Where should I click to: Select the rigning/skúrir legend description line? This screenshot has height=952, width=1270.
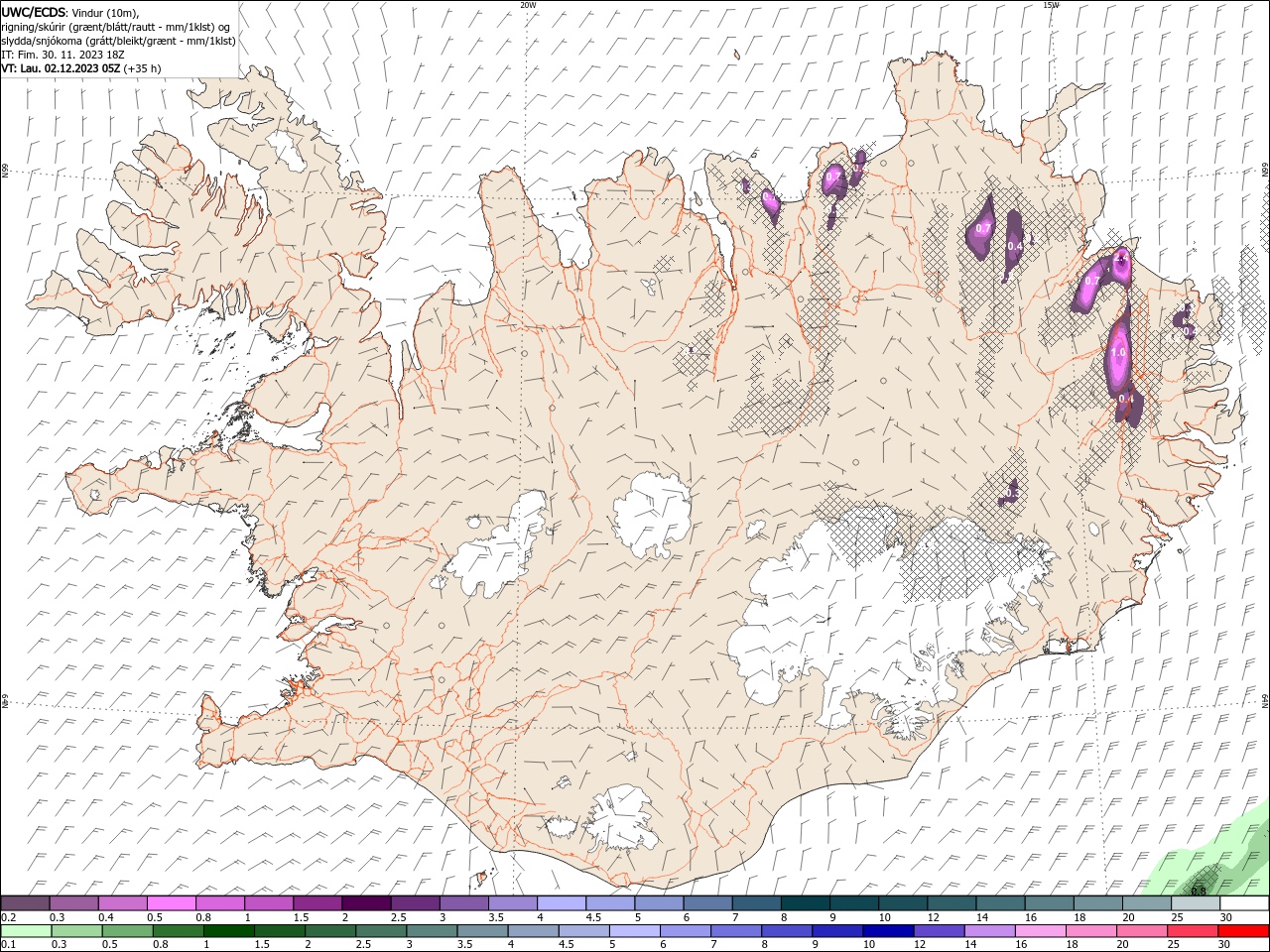(x=116, y=26)
